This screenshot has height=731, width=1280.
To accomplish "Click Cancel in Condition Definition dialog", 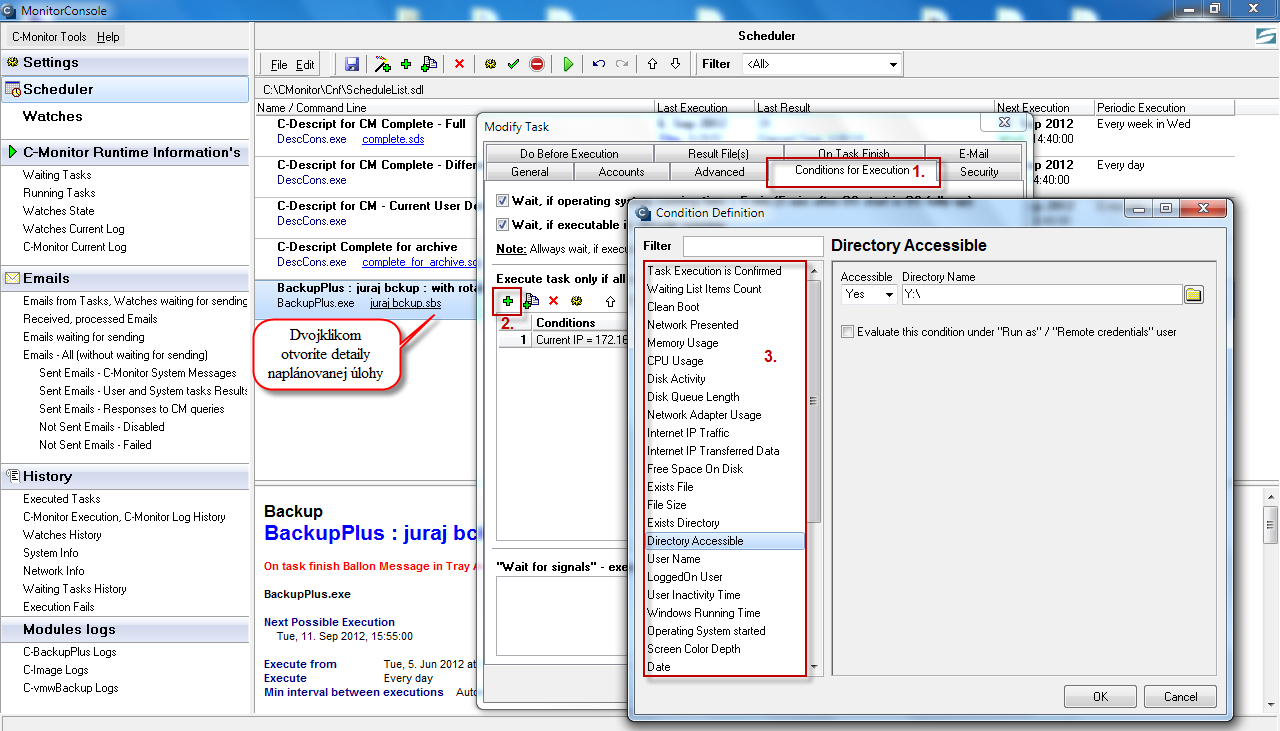I will (x=1180, y=697).
